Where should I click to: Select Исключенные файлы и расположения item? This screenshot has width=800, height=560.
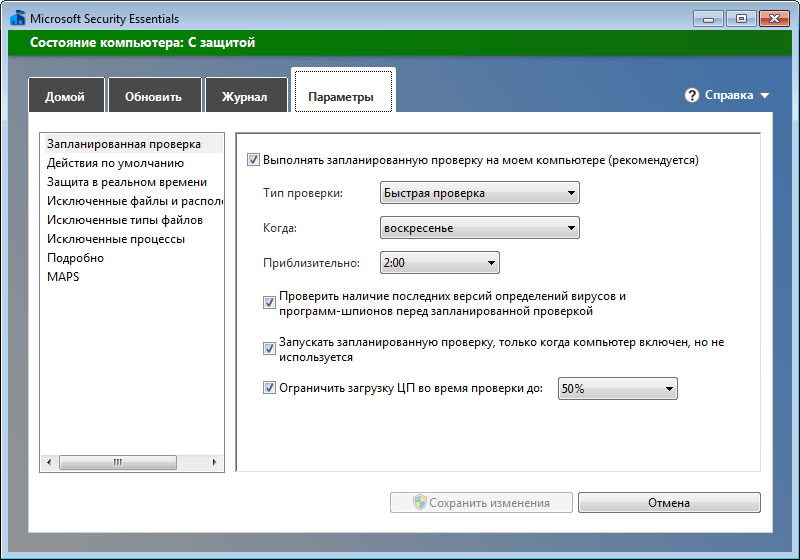tap(135, 201)
